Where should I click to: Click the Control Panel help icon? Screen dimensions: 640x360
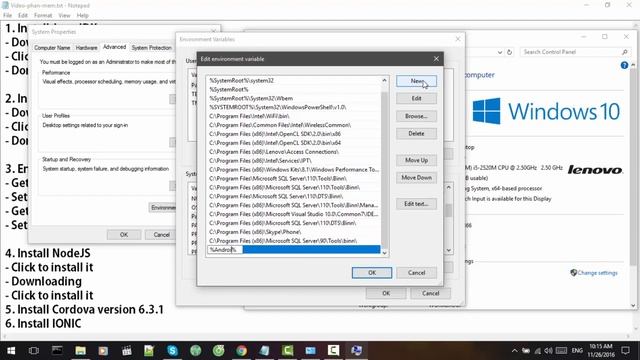[x=624, y=65]
